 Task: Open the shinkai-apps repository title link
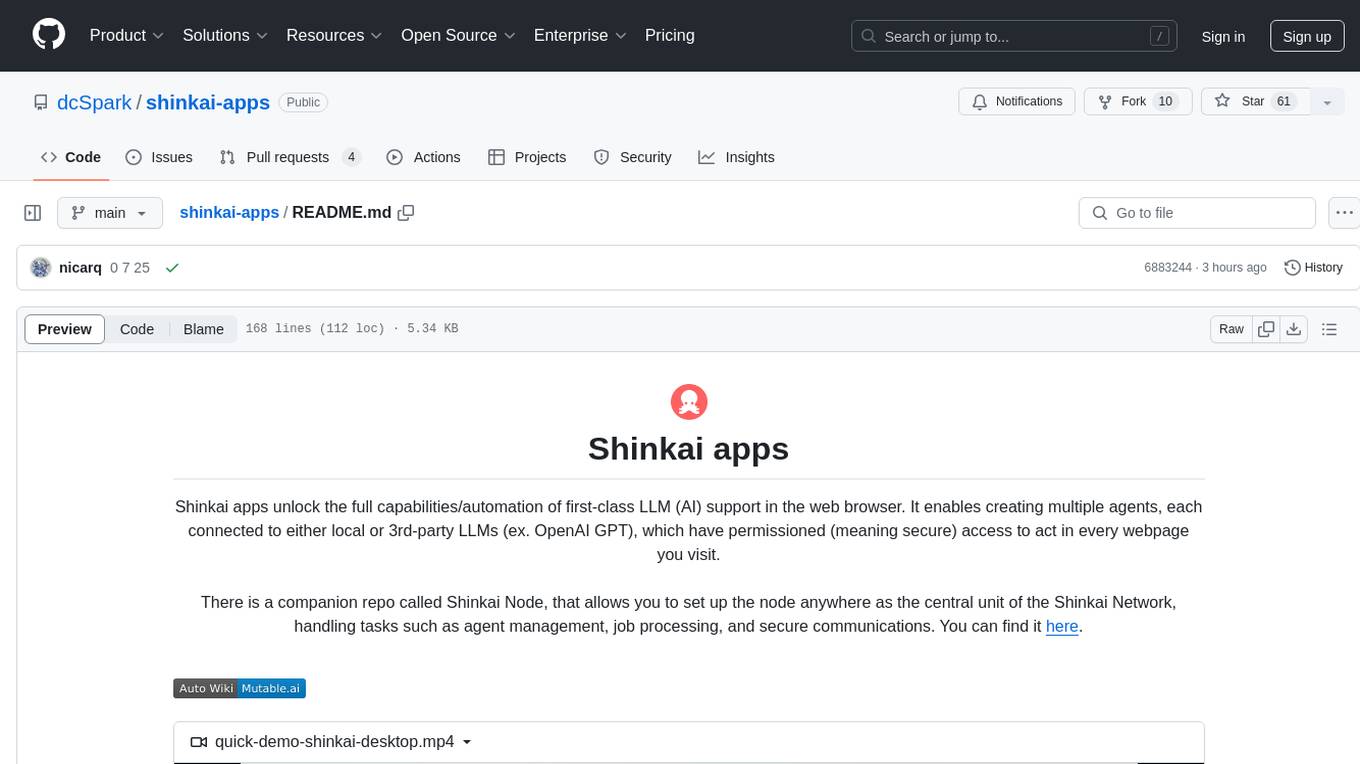[208, 102]
